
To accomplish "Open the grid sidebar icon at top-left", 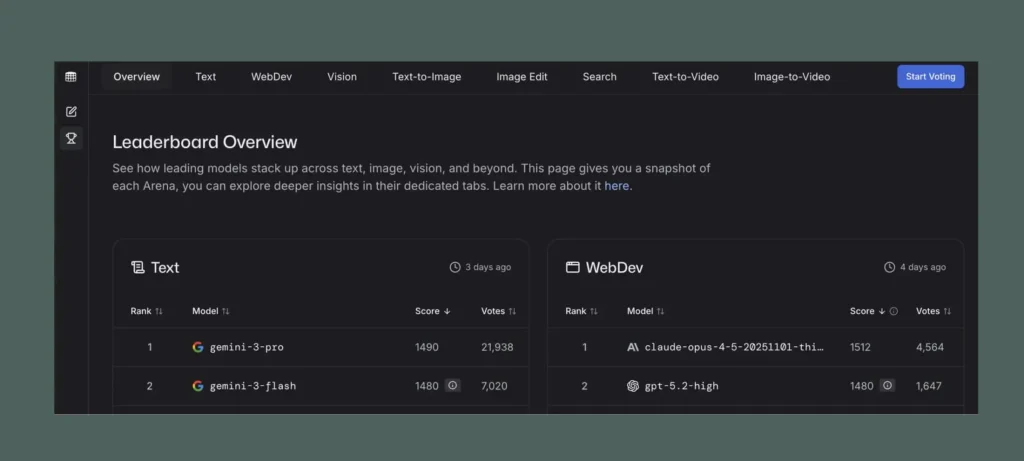I will [71, 77].
